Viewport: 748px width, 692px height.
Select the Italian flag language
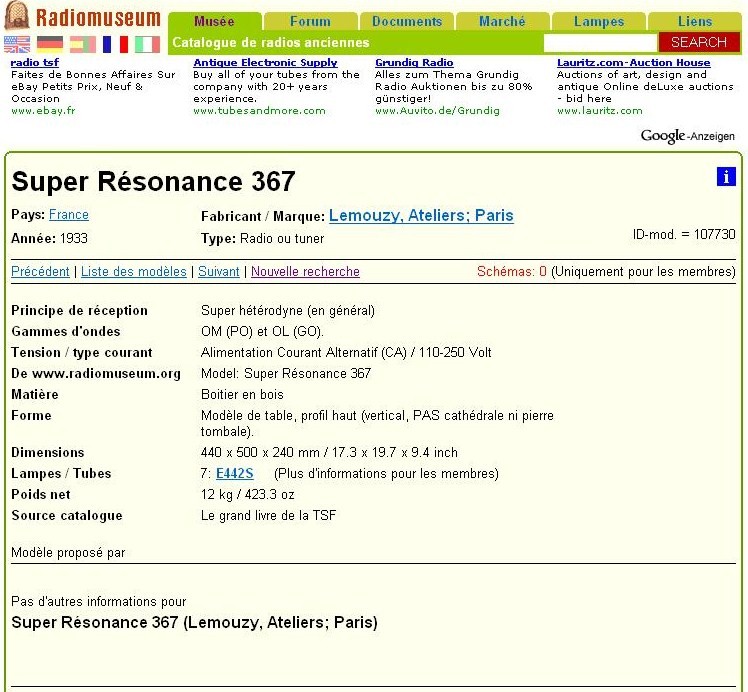click(x=147, y=44)
